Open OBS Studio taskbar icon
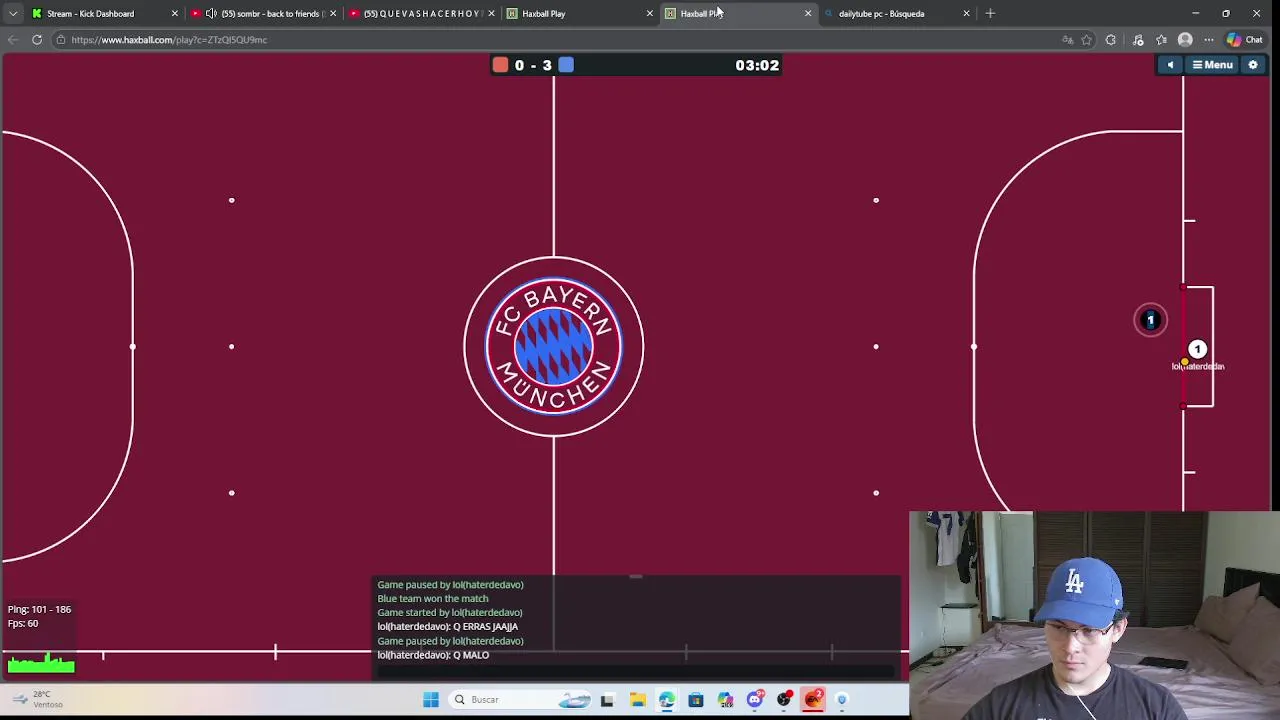Viewport: 1280px width, 720px height. point(784,699)
